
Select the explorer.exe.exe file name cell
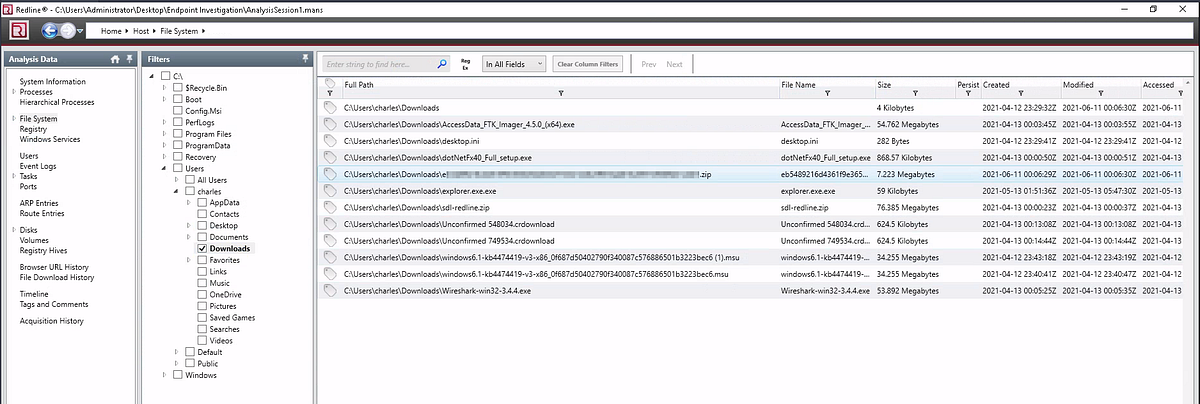tap(826, 190)
